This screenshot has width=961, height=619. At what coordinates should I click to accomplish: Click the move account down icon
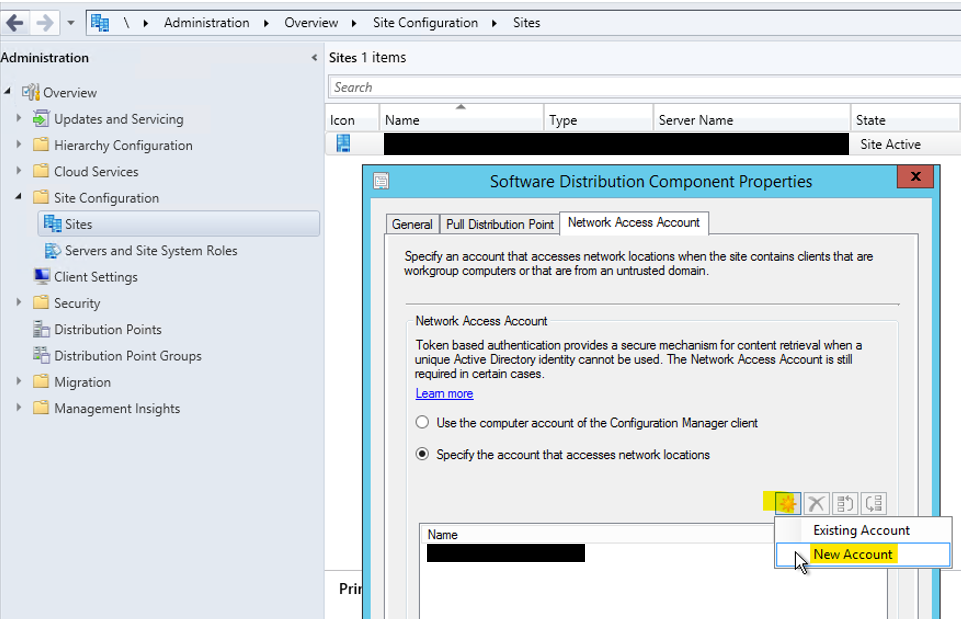(874, 504)
